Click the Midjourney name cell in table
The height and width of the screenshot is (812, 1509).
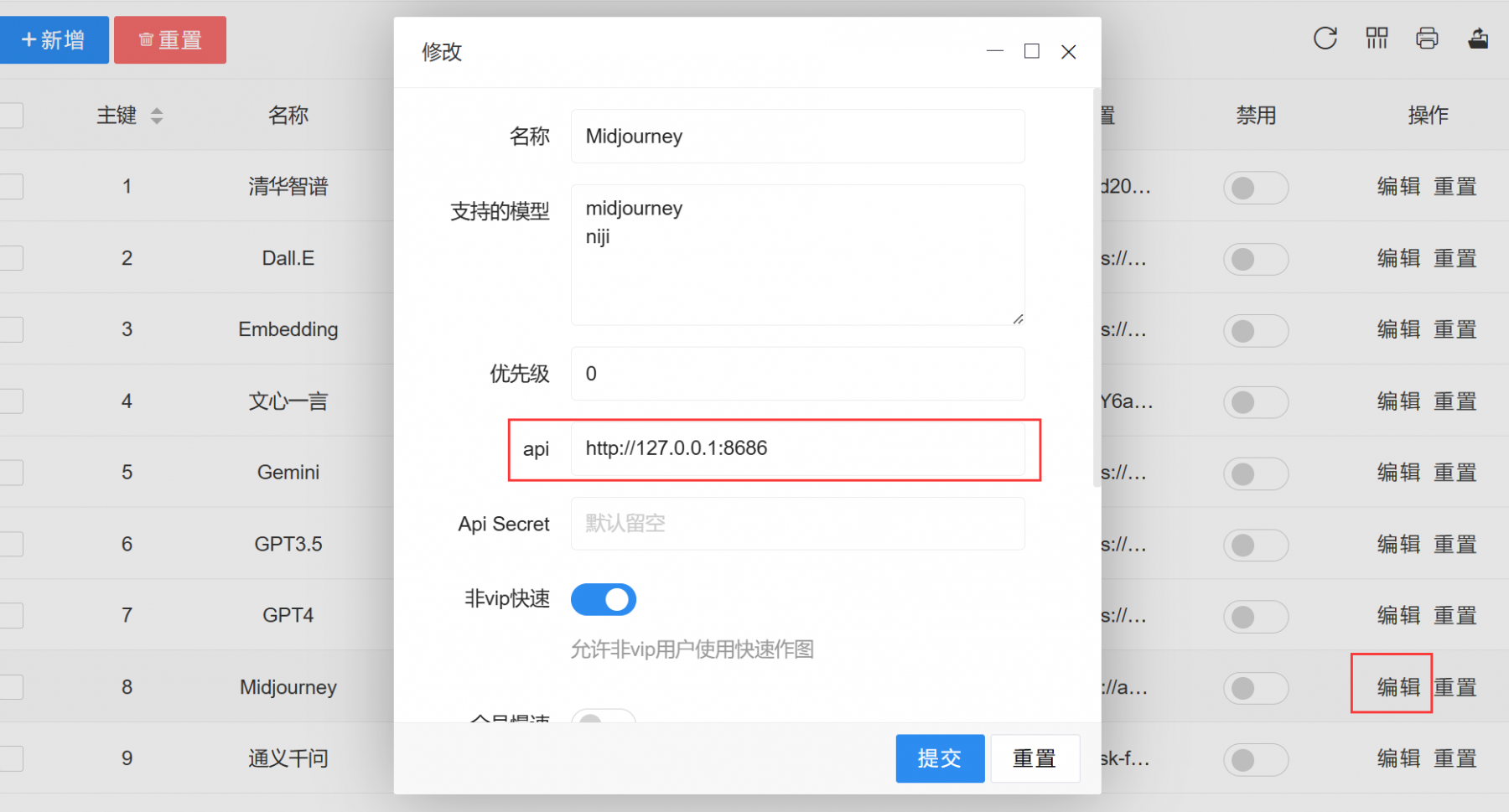(x=288, y=687)
